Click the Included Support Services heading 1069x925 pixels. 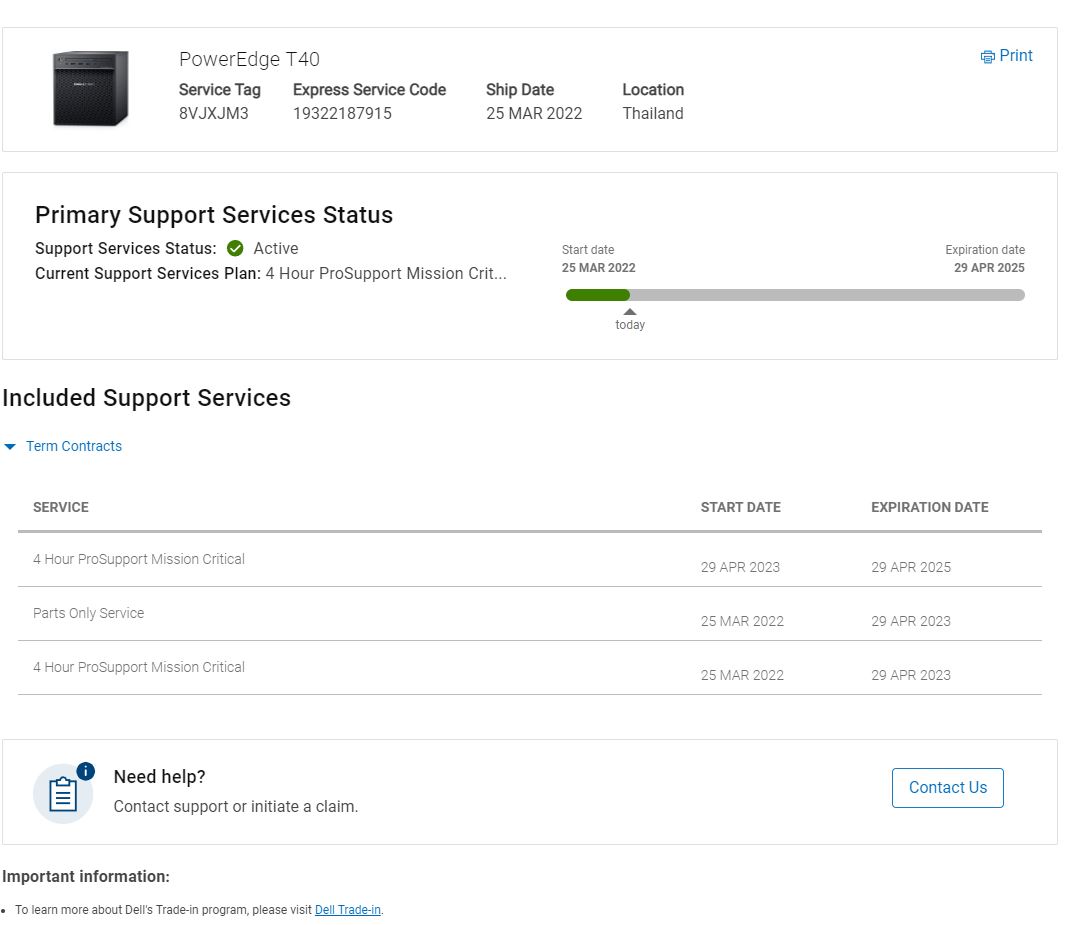click(146, 398)
